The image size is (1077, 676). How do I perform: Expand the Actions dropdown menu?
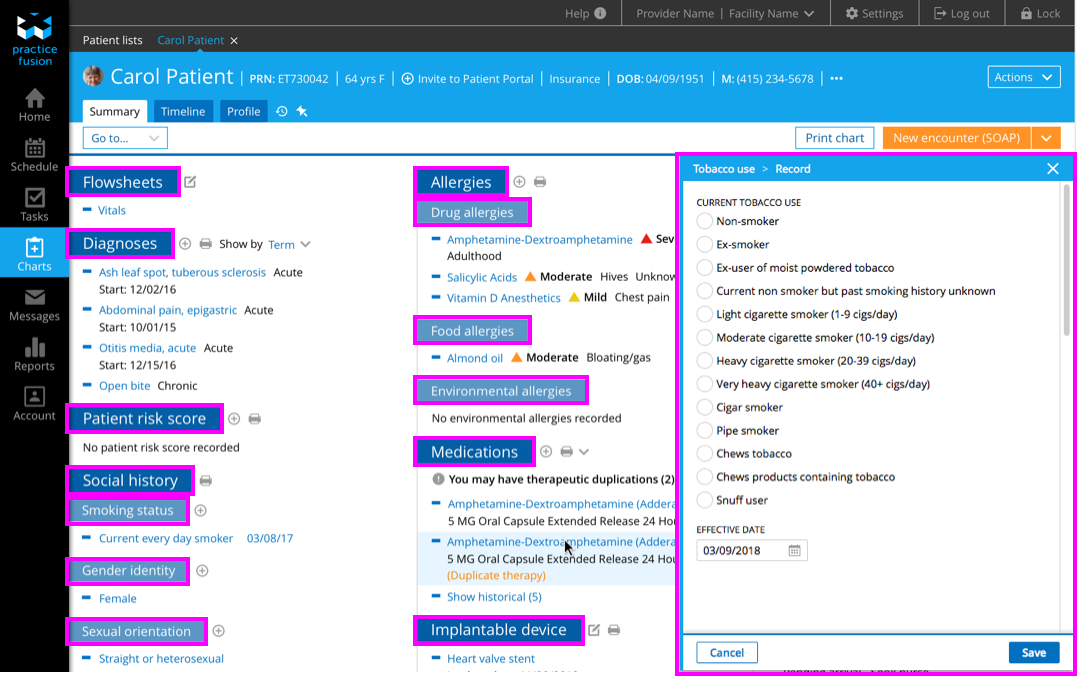(1023, 77)
